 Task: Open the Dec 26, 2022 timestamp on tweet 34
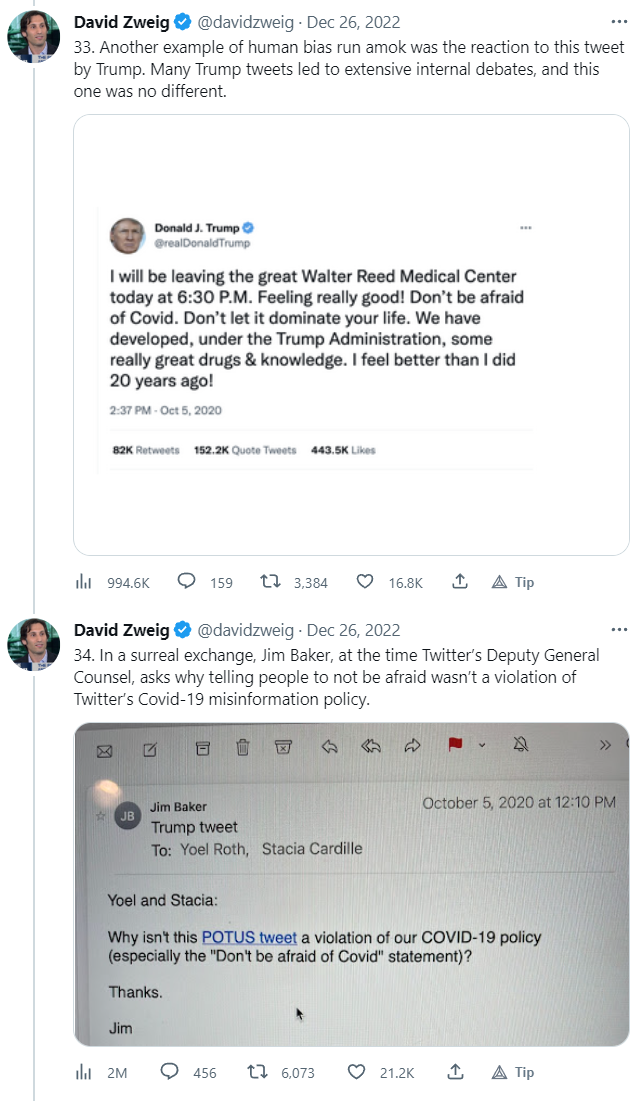[x=353, y=630]
